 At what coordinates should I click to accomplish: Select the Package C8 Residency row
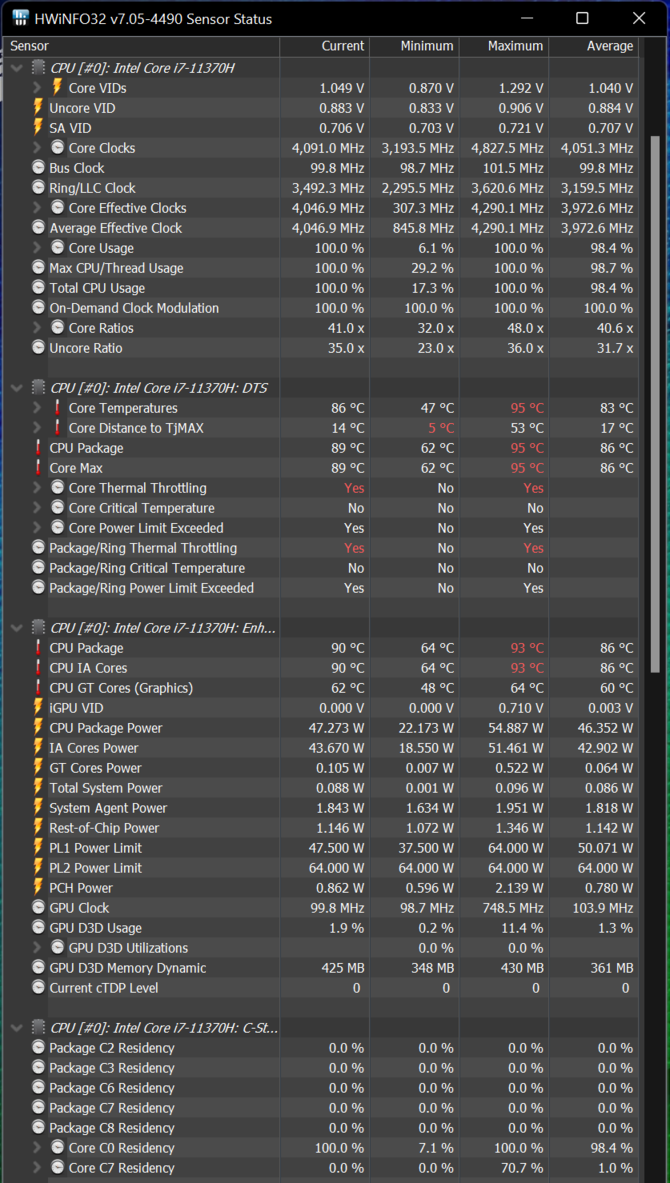pyautogui.click(x=321, y=1127)
